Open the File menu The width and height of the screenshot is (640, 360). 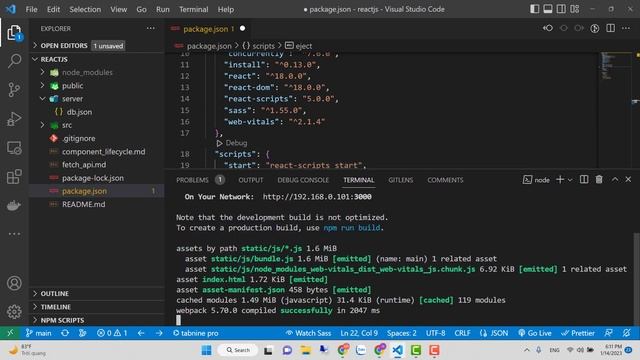pos(31,9)
